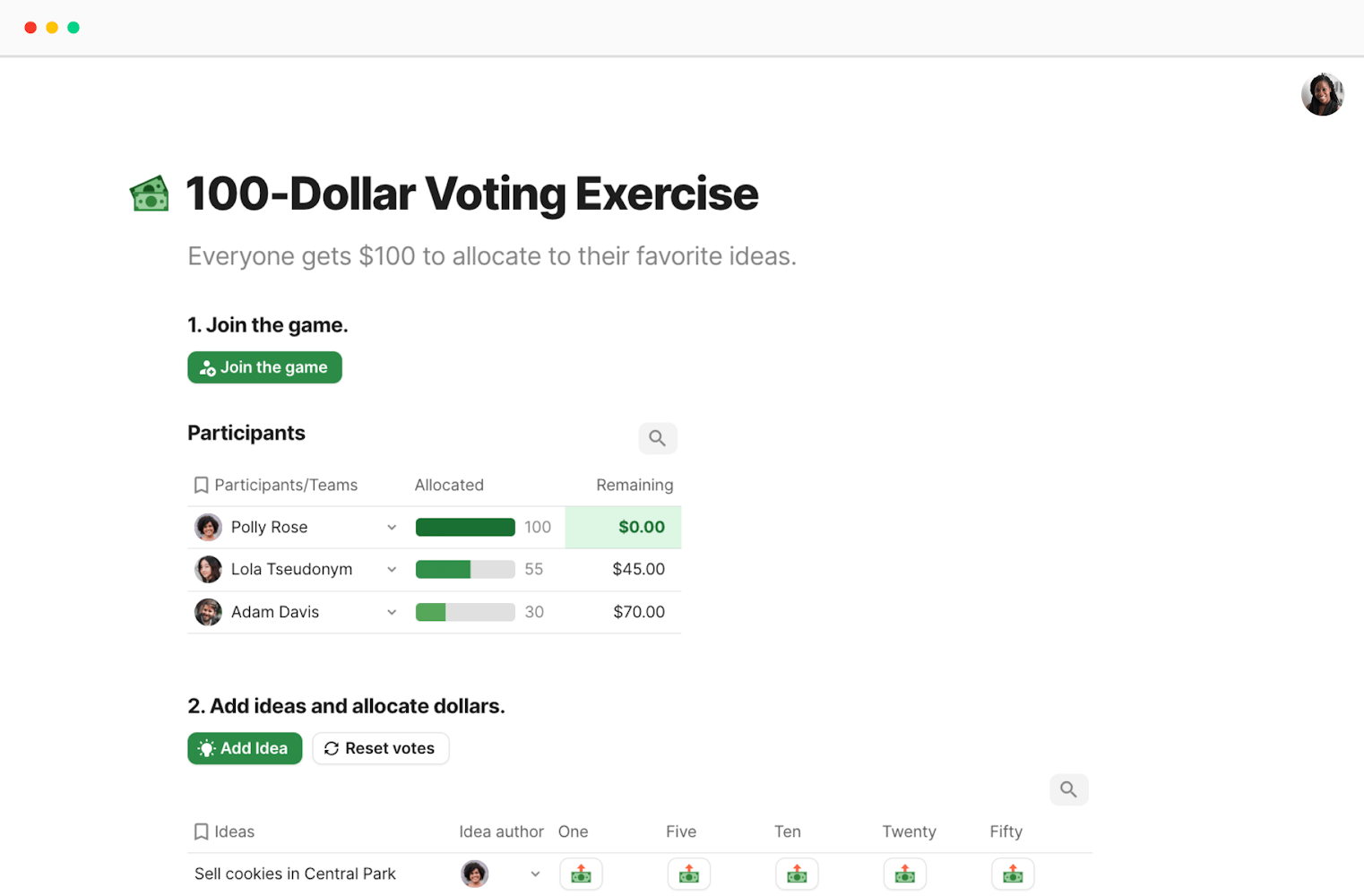
Task: Vote five dollars on Sell cookies idea
Action: (x=688, y=874)
